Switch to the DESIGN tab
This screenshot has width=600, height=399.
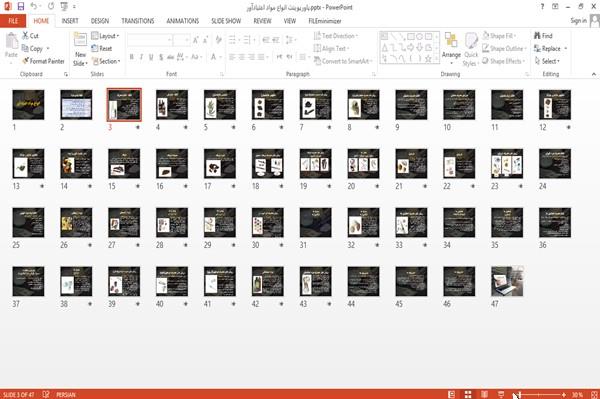click(100, 21)
